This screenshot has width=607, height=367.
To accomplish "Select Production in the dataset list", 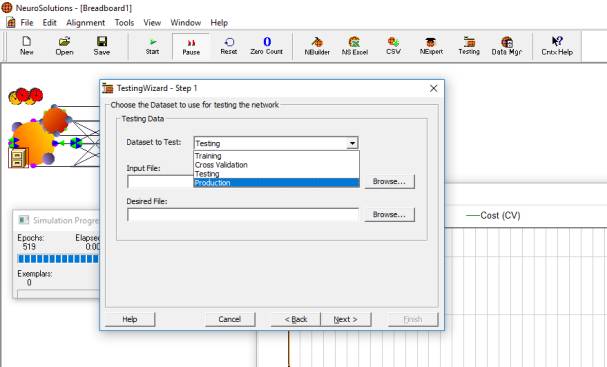I will point(276,183).
